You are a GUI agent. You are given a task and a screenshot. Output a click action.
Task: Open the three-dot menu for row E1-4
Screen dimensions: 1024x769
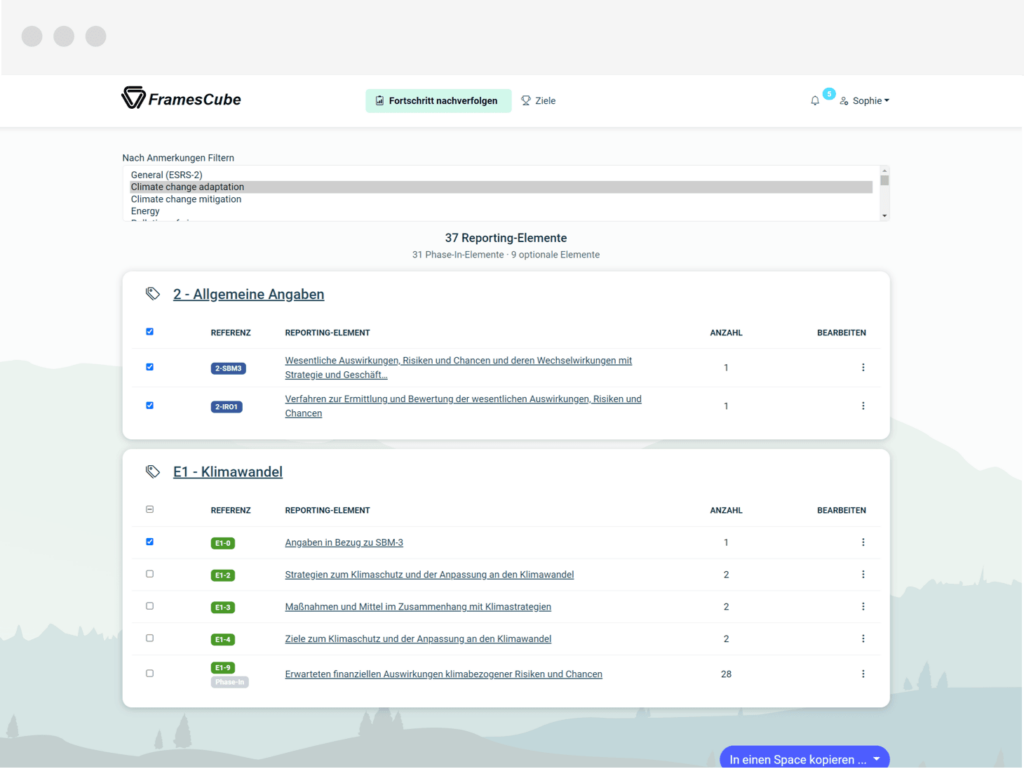(x=863, y=638)
